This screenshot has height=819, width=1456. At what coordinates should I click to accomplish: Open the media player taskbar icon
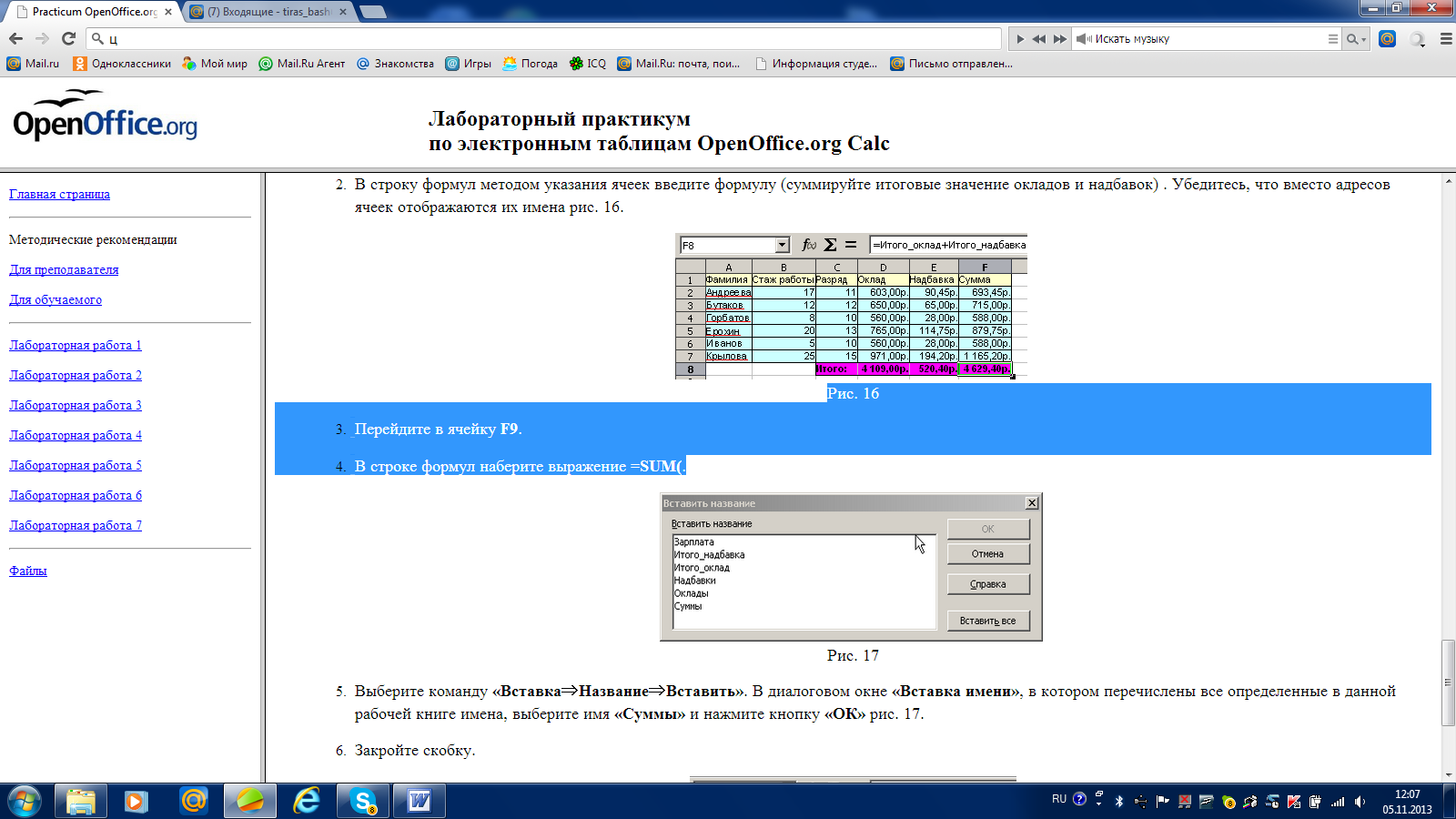[x=136, y=801]
